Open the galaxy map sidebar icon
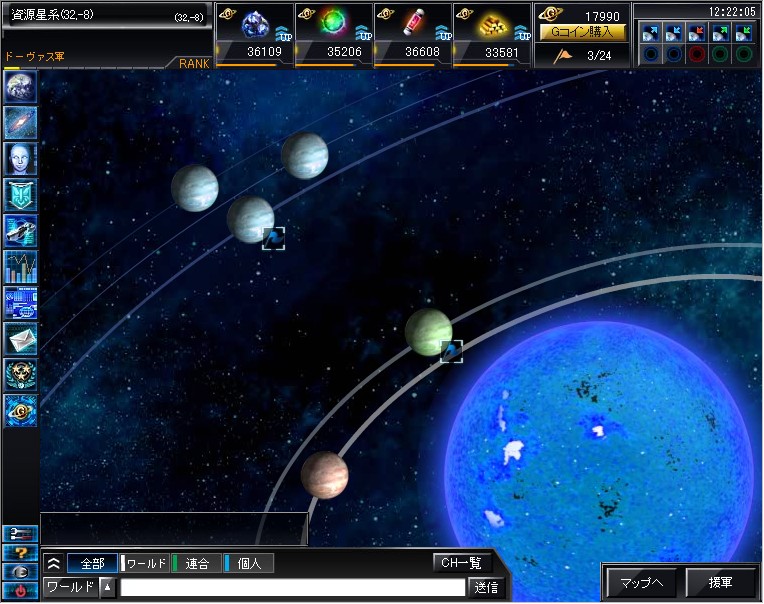 pyautogui.click(x=20, y=123)
